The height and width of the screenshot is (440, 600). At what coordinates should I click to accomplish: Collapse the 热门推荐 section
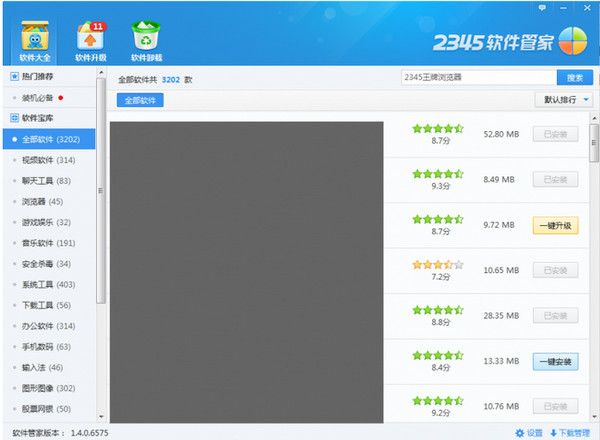[14, 76]
